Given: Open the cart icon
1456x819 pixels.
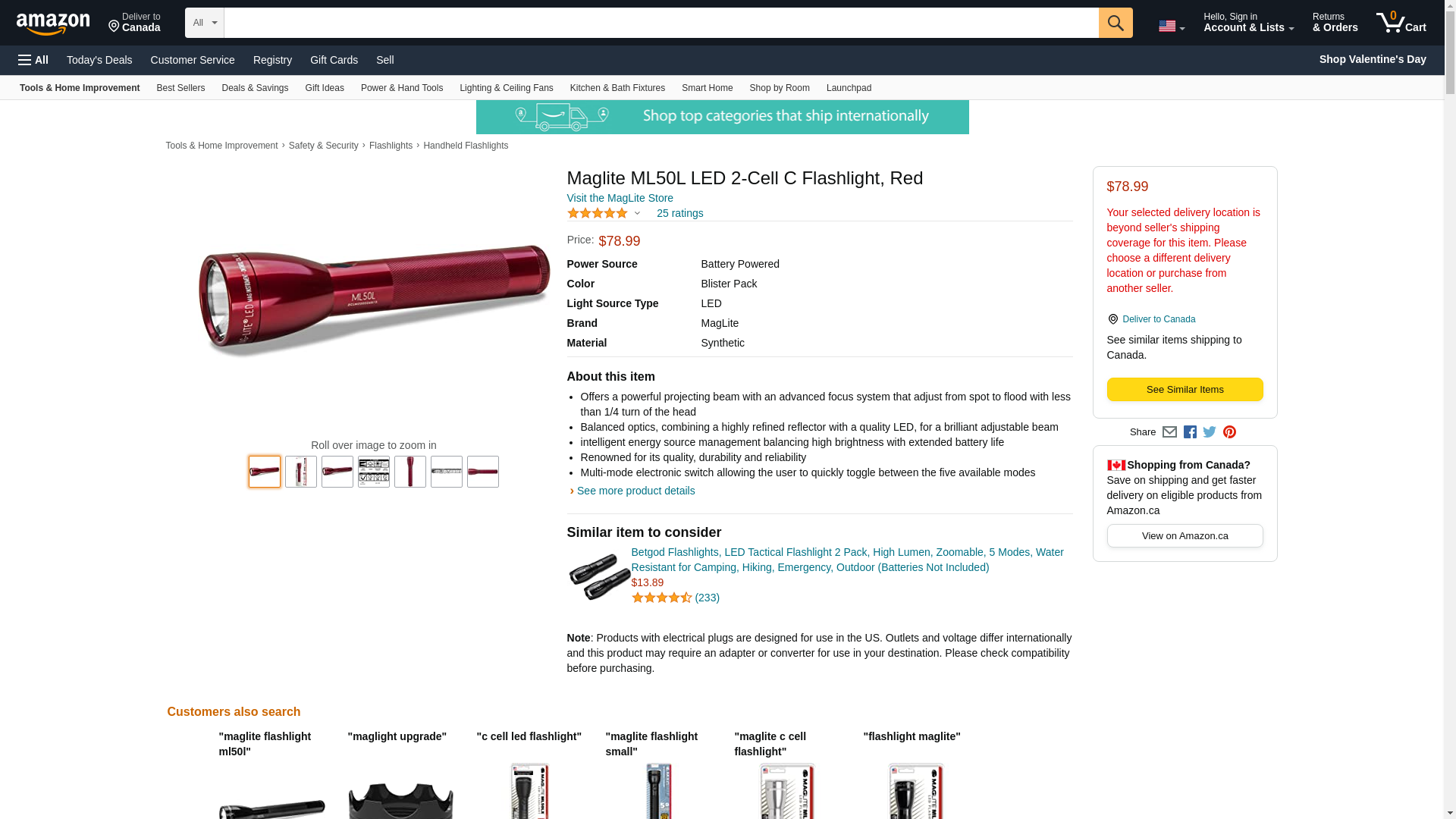Looking at the screenshot, I should point(1401,23).
